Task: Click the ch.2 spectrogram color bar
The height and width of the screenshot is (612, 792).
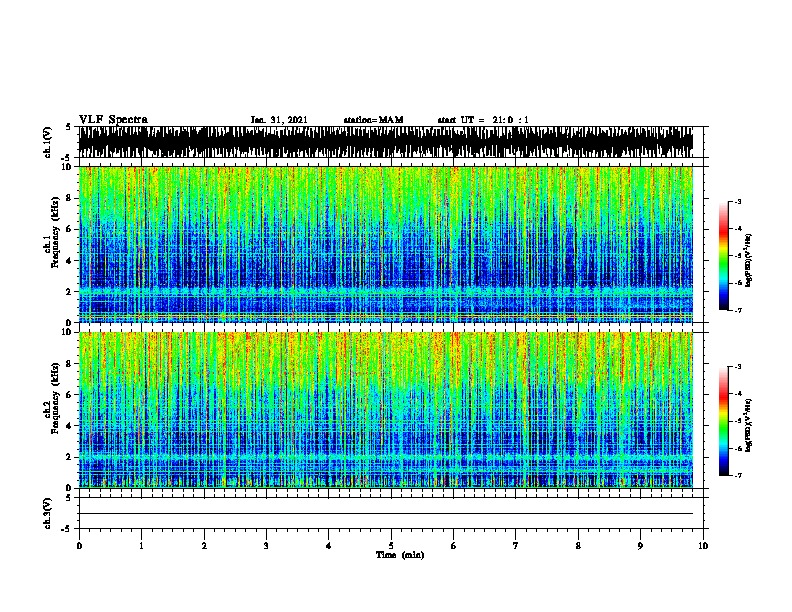Action: coord(724,421)
